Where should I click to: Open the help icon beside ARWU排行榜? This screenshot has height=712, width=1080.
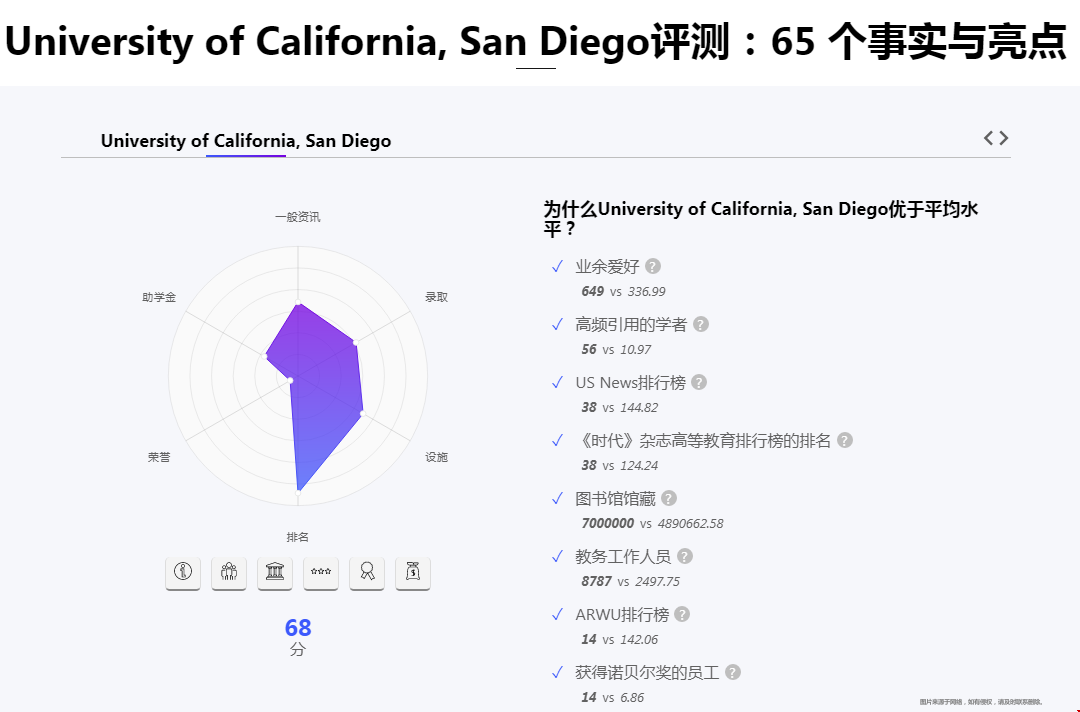tap(681, 614)
